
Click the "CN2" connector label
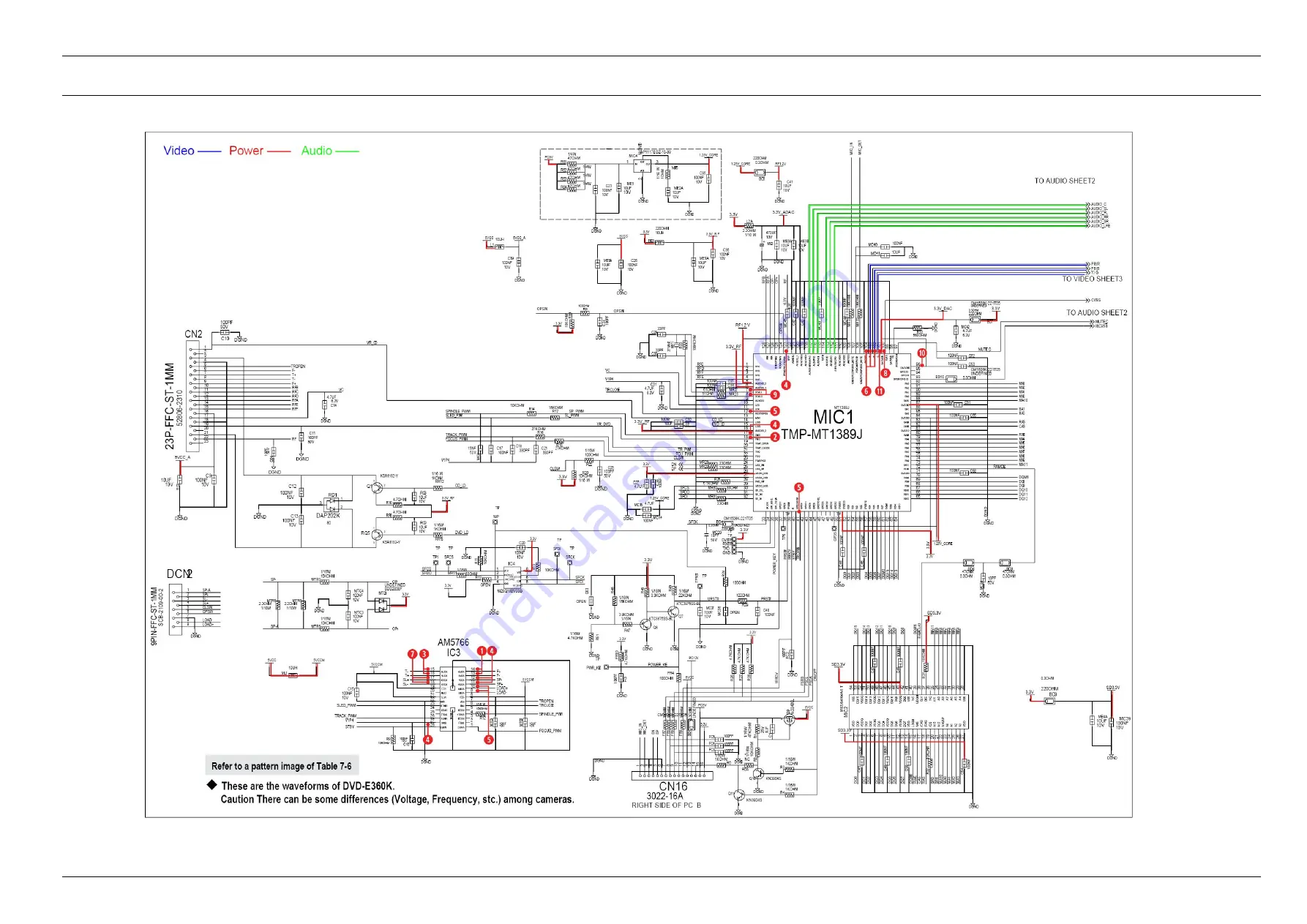[193, 334]
